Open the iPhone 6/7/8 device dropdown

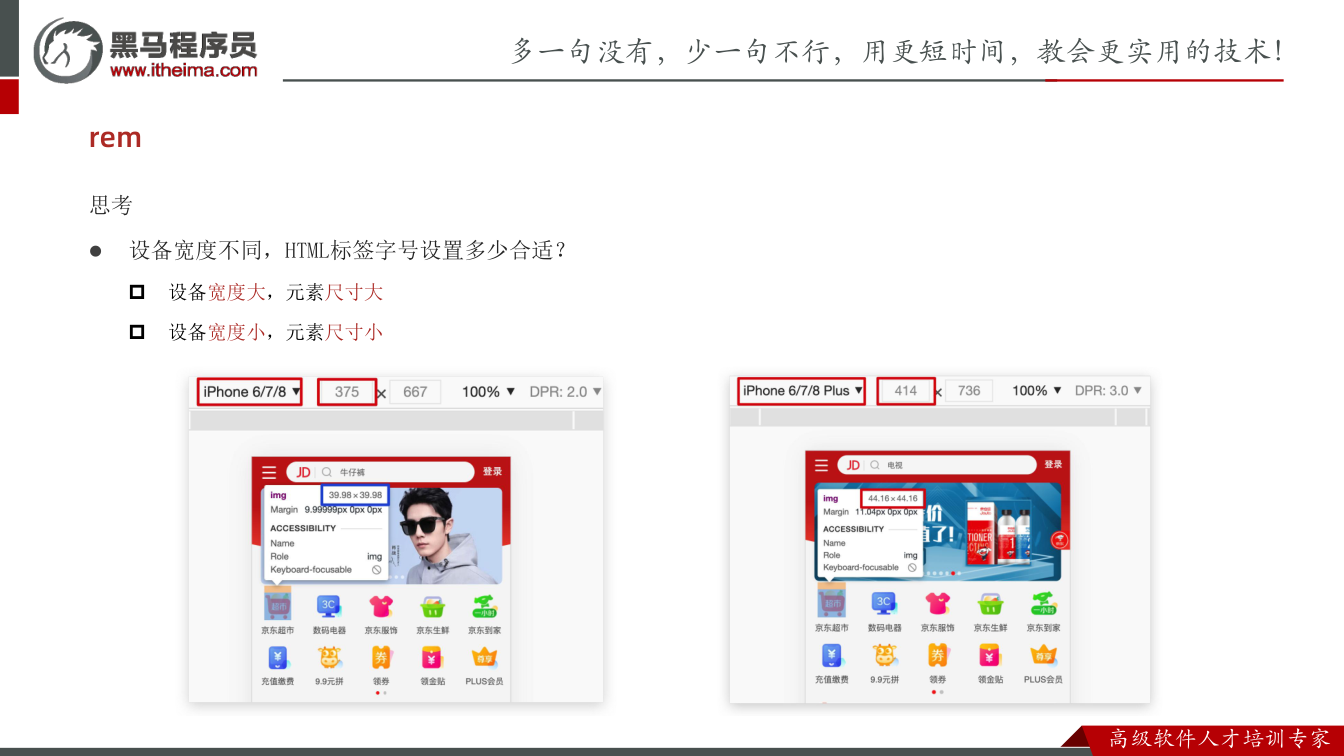pos(251,392)
